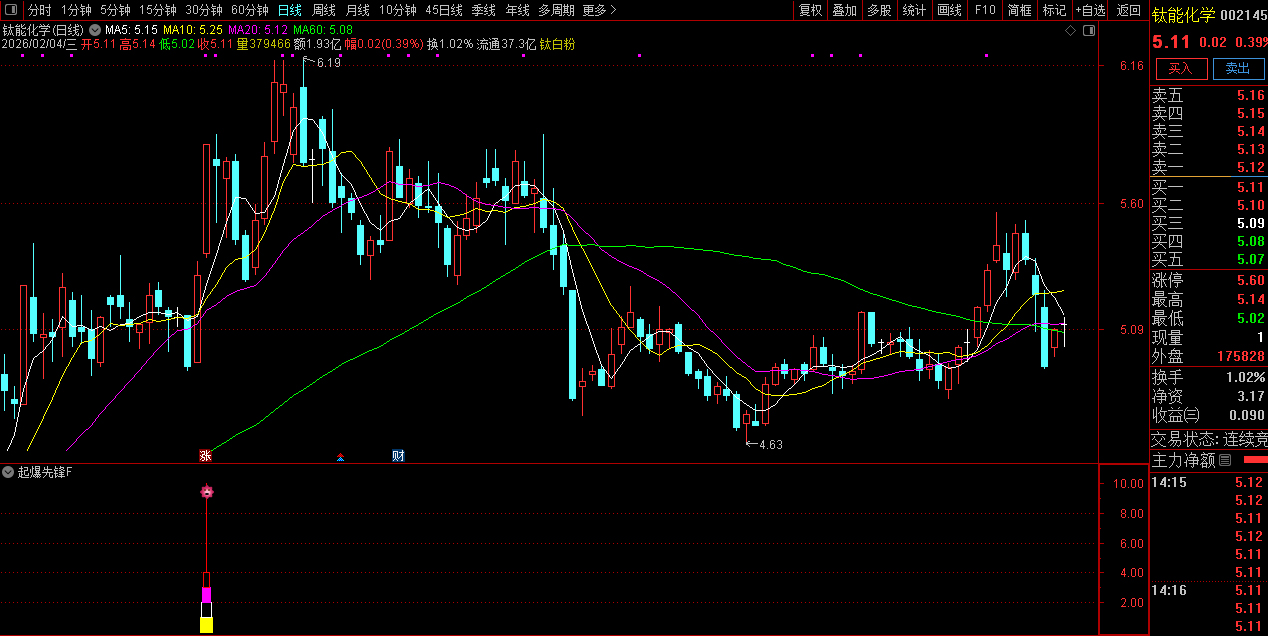This screenshot has height=636, width=1268.
Task: Toggle the left panel icon beside 分时
Action: click(x=11, y=10)
